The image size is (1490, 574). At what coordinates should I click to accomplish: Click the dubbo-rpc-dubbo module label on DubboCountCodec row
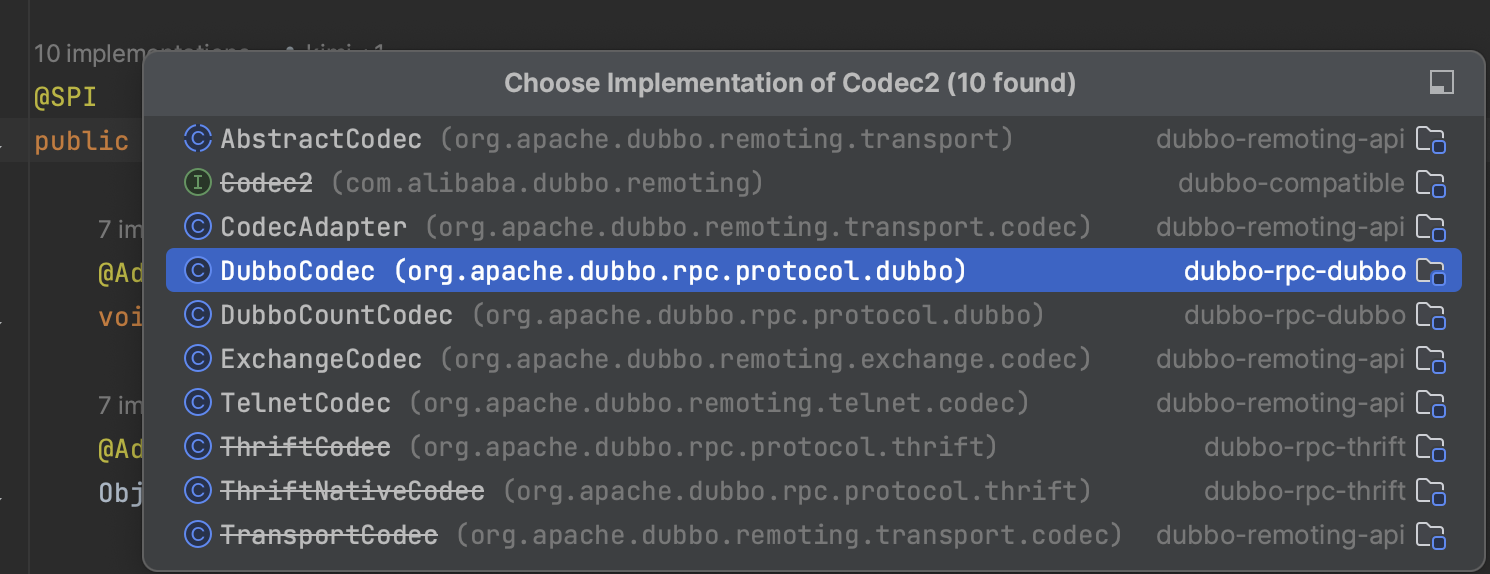(x=1295, y=315)
